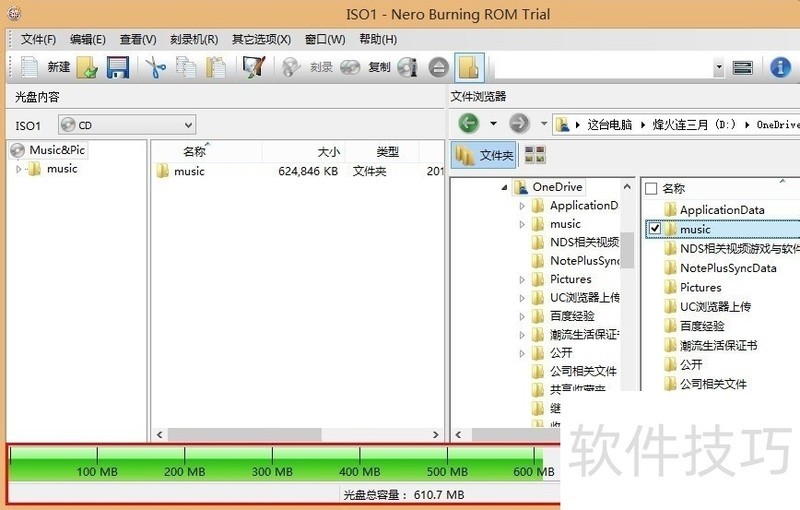Open the 窗口(W) menu
This screenshot has height=510, width=800.
[x=325, y=39]
